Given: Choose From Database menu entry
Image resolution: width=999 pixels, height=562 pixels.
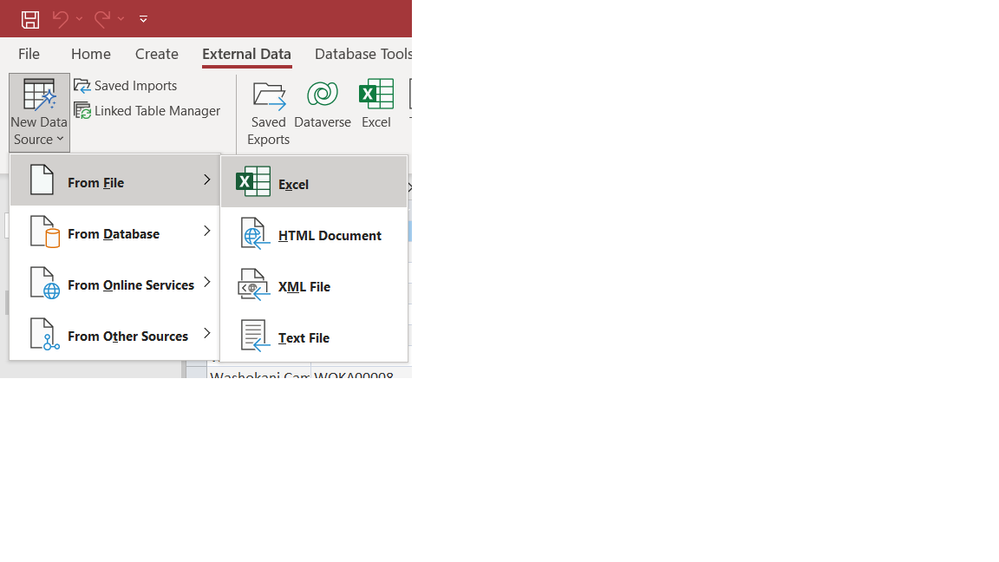Looking at the screenshot, I should [x=115, y=232].
